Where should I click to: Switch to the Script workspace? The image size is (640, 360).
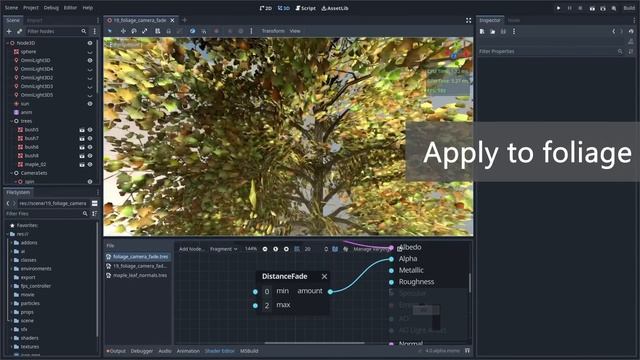coord(306,8)
